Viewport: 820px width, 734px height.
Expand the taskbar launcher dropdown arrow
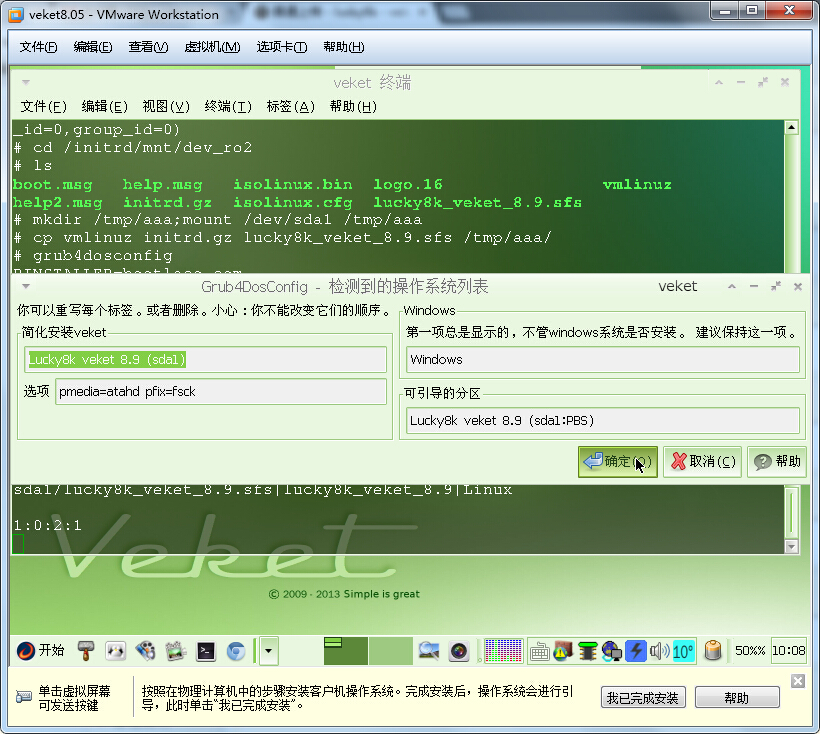click(269, 651)
